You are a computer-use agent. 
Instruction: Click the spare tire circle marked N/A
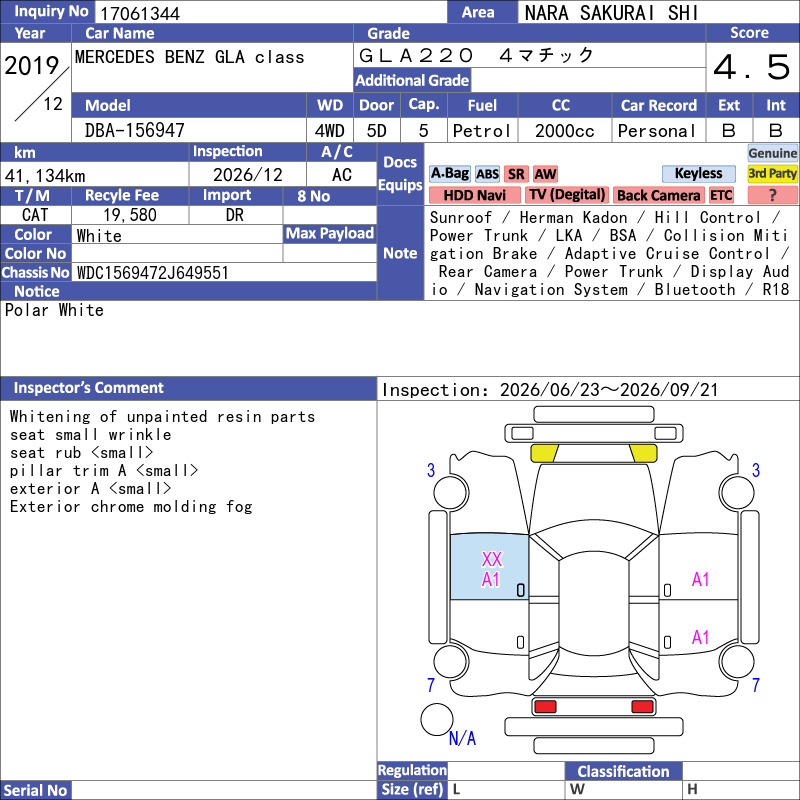(x=437, y=719)
